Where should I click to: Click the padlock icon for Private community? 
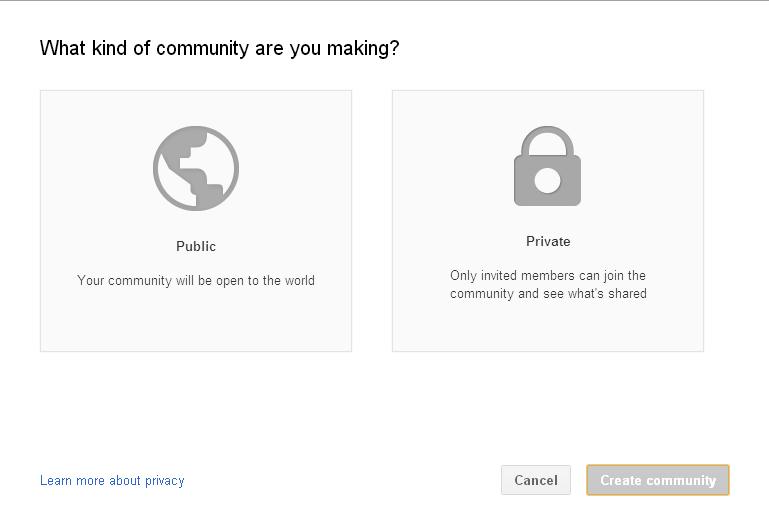click(x=547, y=166)
